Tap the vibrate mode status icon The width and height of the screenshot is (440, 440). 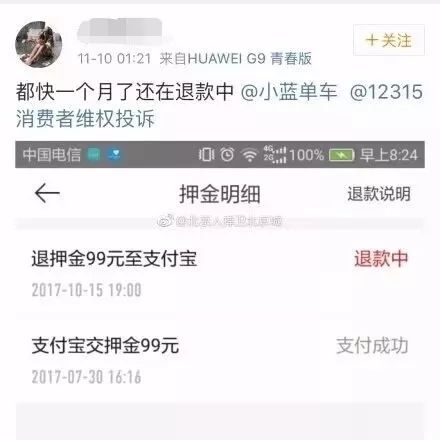pyautogui.click(x=206, y=155)
